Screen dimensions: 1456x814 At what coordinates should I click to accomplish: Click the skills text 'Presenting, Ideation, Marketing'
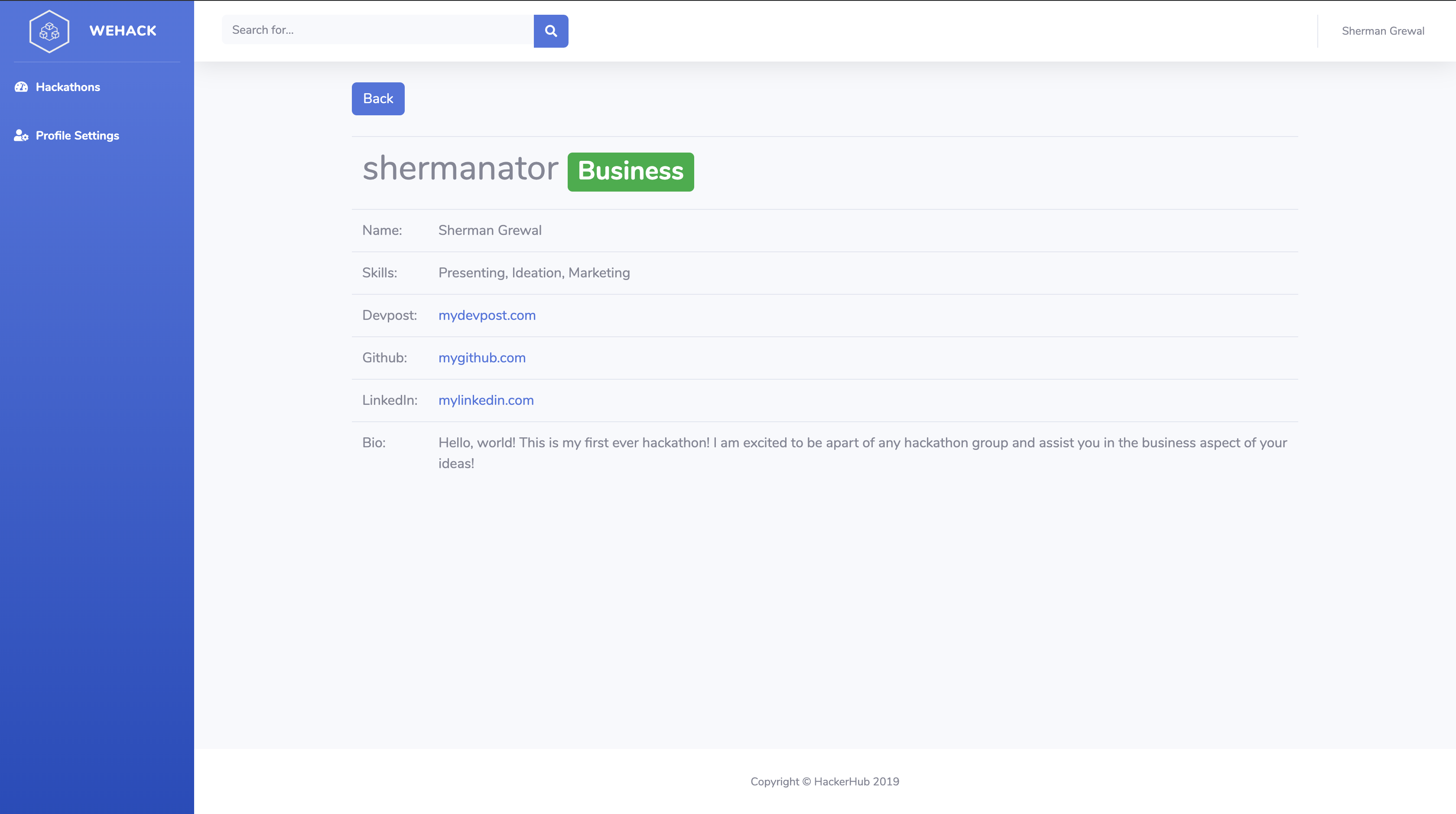click(x=533, y=273)
